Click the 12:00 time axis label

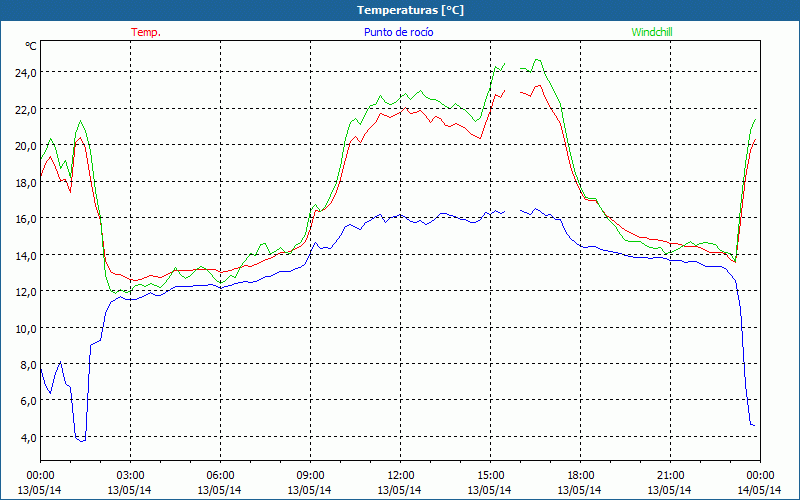pyautogui.click(x=401, y=476)
